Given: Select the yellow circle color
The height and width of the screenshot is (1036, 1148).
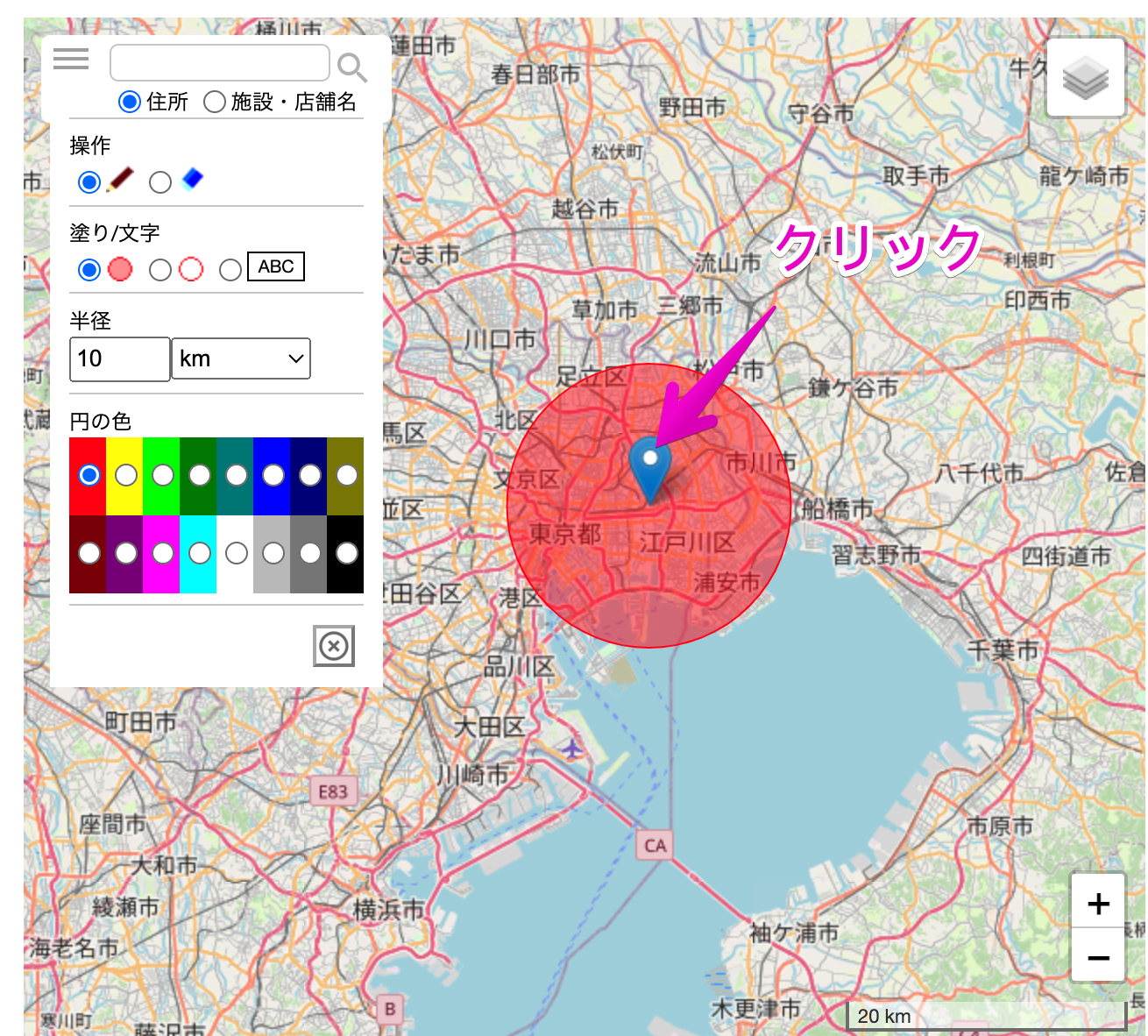Looking at the screenshot, I should coord(125,474).
